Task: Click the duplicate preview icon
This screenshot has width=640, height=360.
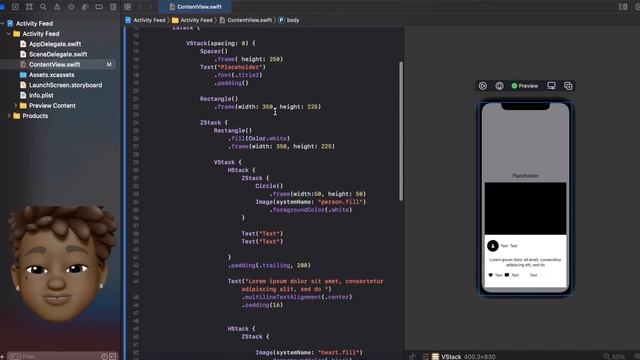Action: [x=568, y=86]
